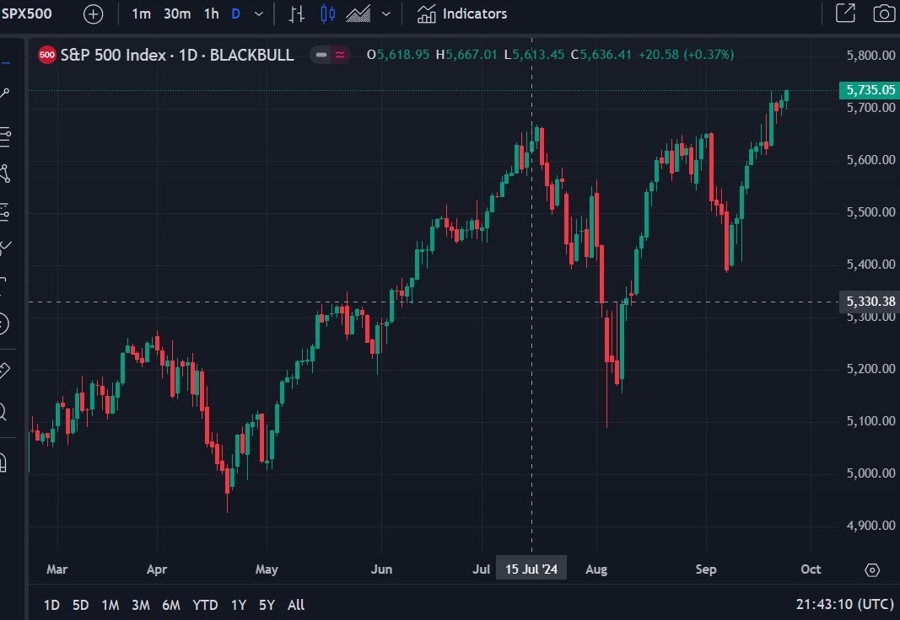Select the 30m timeframe

[179, 13]
